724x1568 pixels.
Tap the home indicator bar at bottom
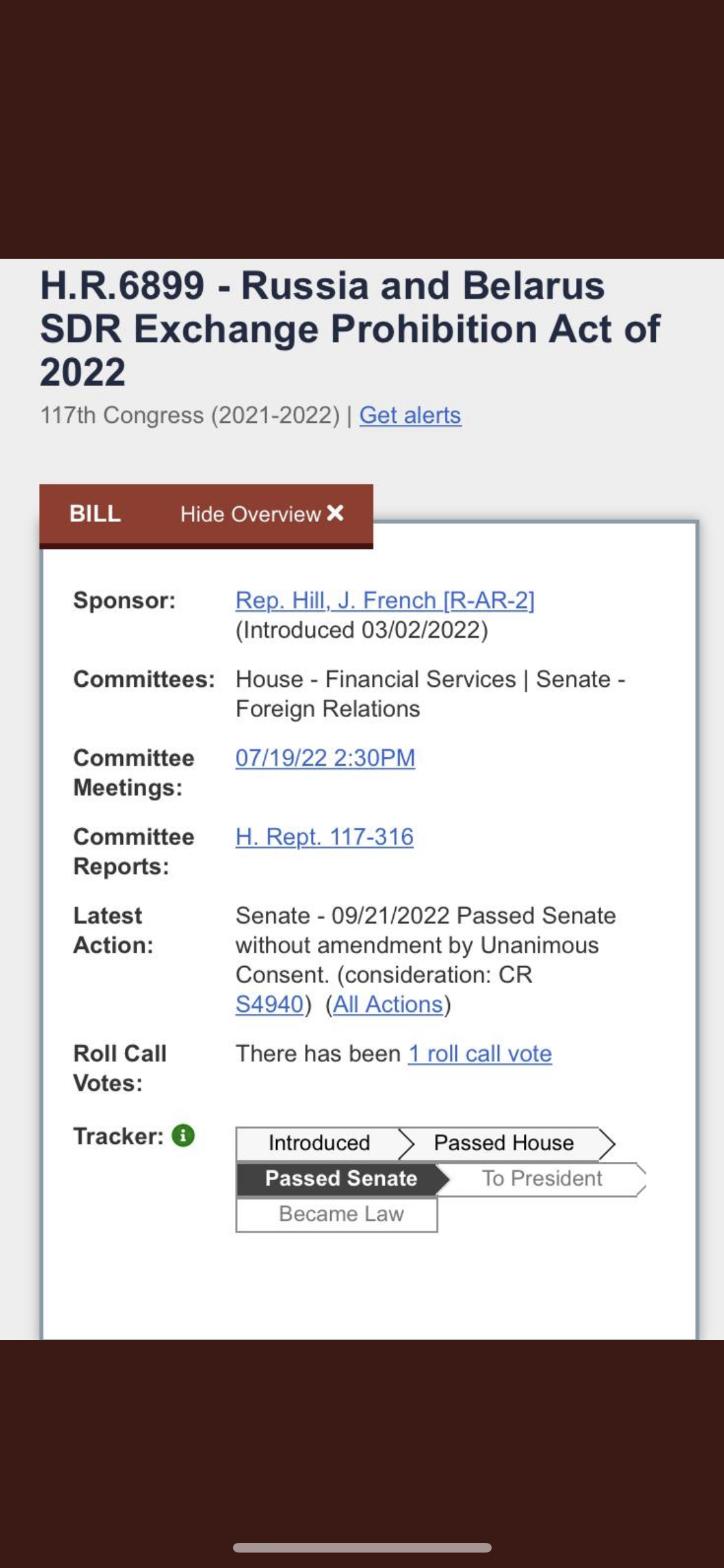(362, 1547)
